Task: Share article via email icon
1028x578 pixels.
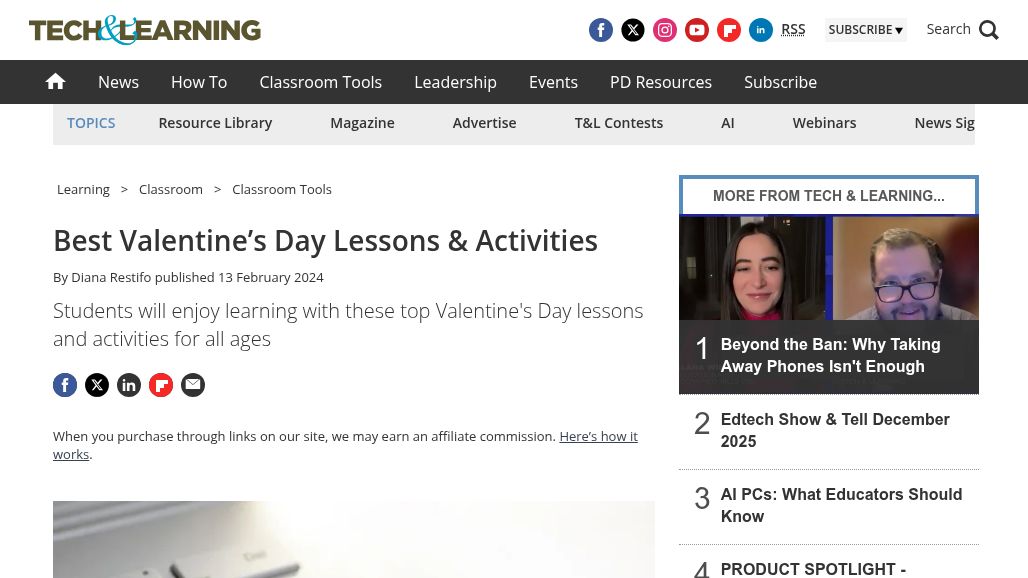Action: (x=193, y=385)
